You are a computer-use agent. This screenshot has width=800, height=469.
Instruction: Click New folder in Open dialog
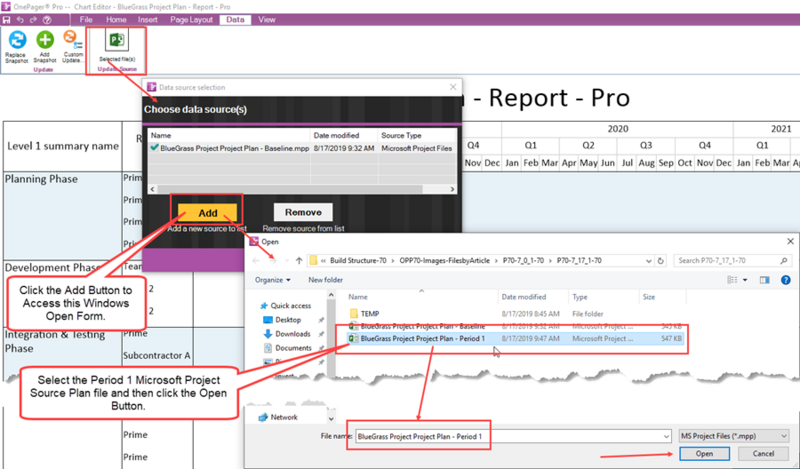coord(326,280)
